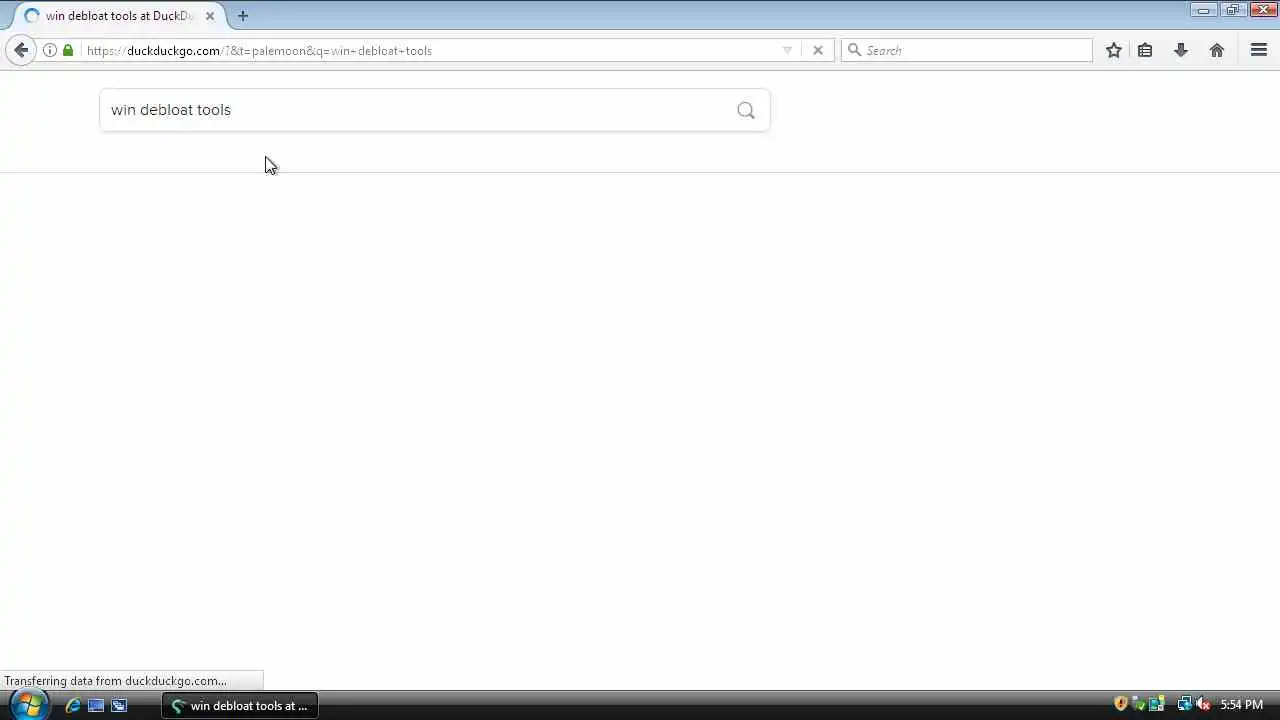The height and width of the screenshot is (720, 1280).
Task: Click the magnifier in browser search box
Action: pyautogui.click(x=854, y=50)
